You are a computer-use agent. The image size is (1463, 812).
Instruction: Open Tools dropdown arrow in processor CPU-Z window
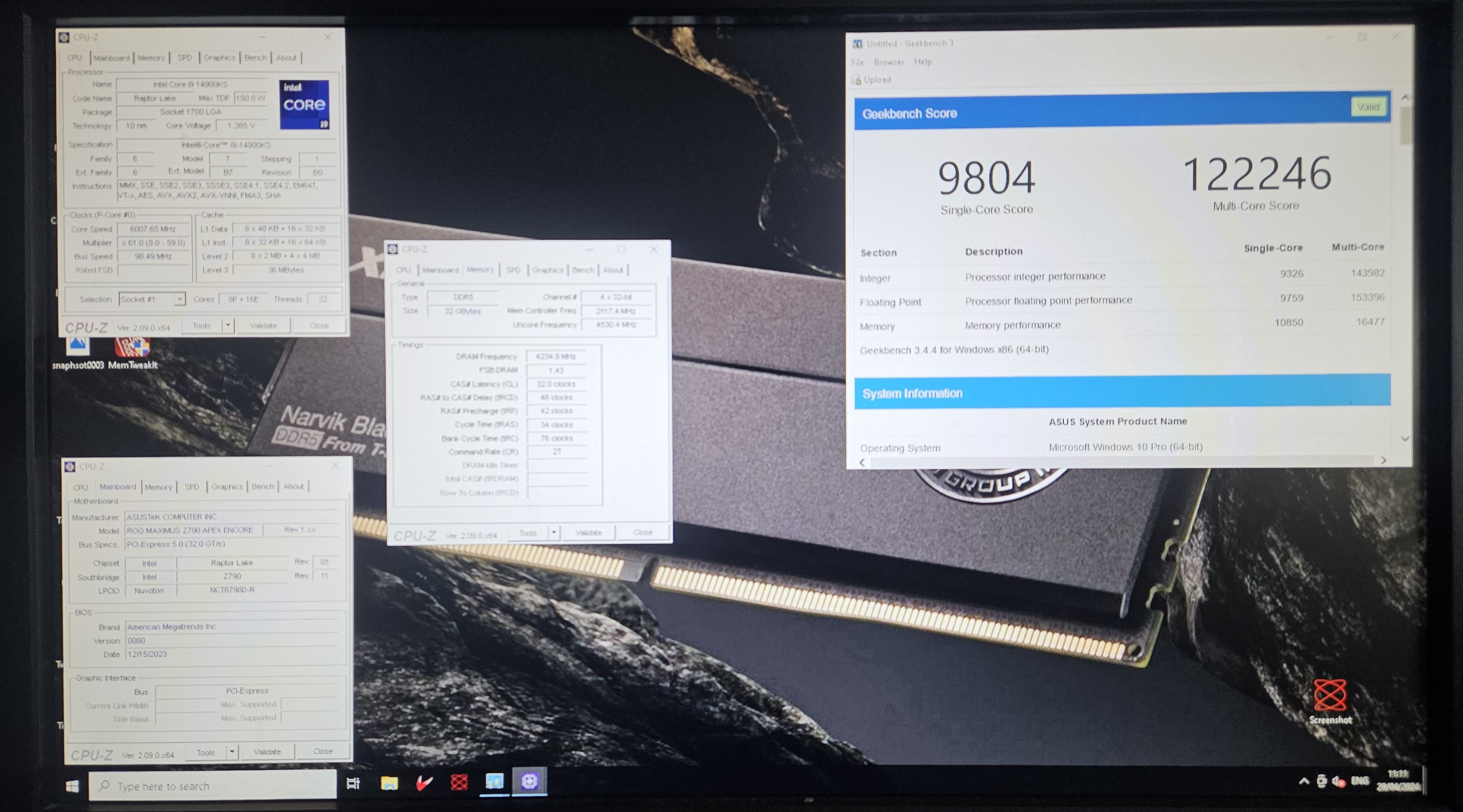click(228, 326)
